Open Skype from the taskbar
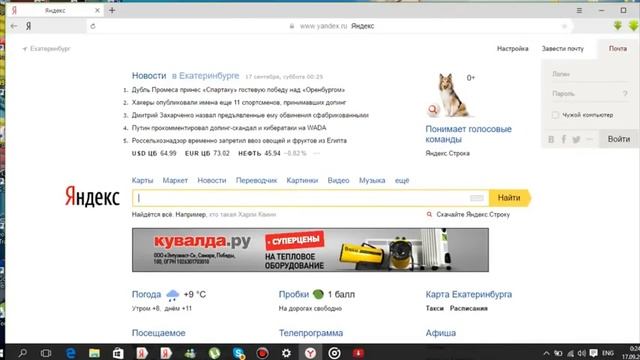The image size is (640, 360). 238,353
